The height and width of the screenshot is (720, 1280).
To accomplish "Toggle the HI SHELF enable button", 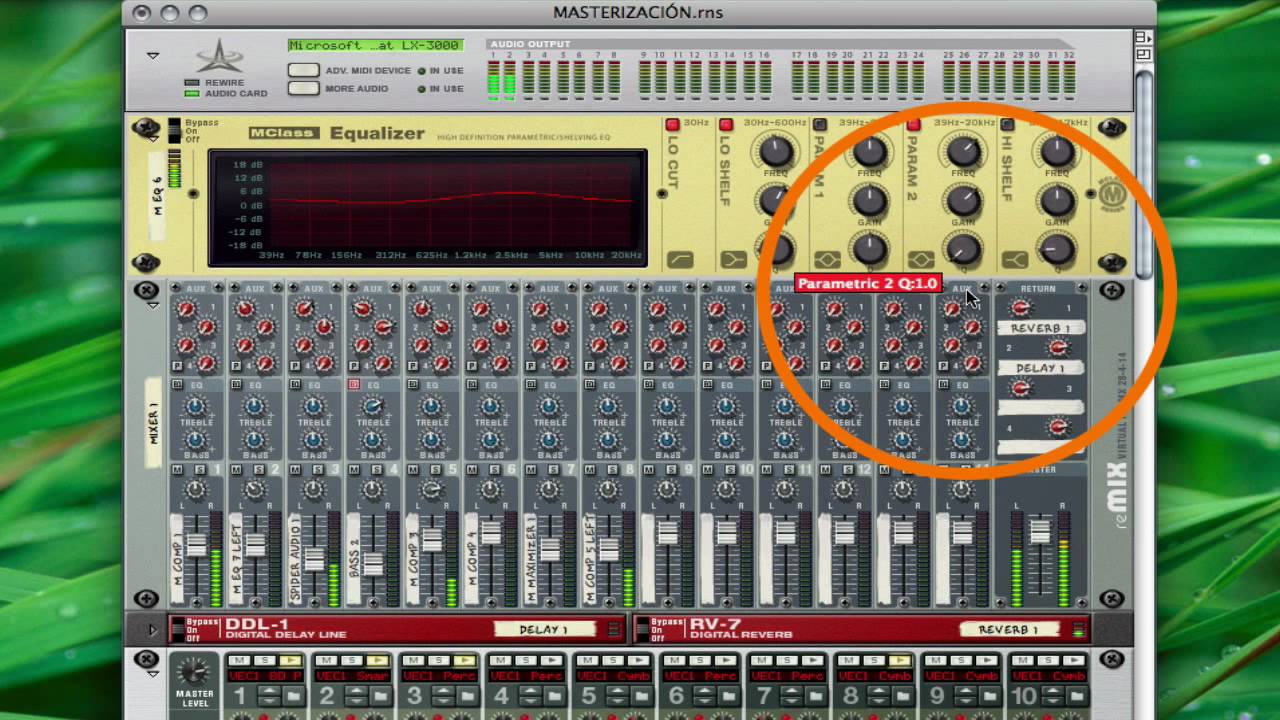I will click(x=1007, y=124).
